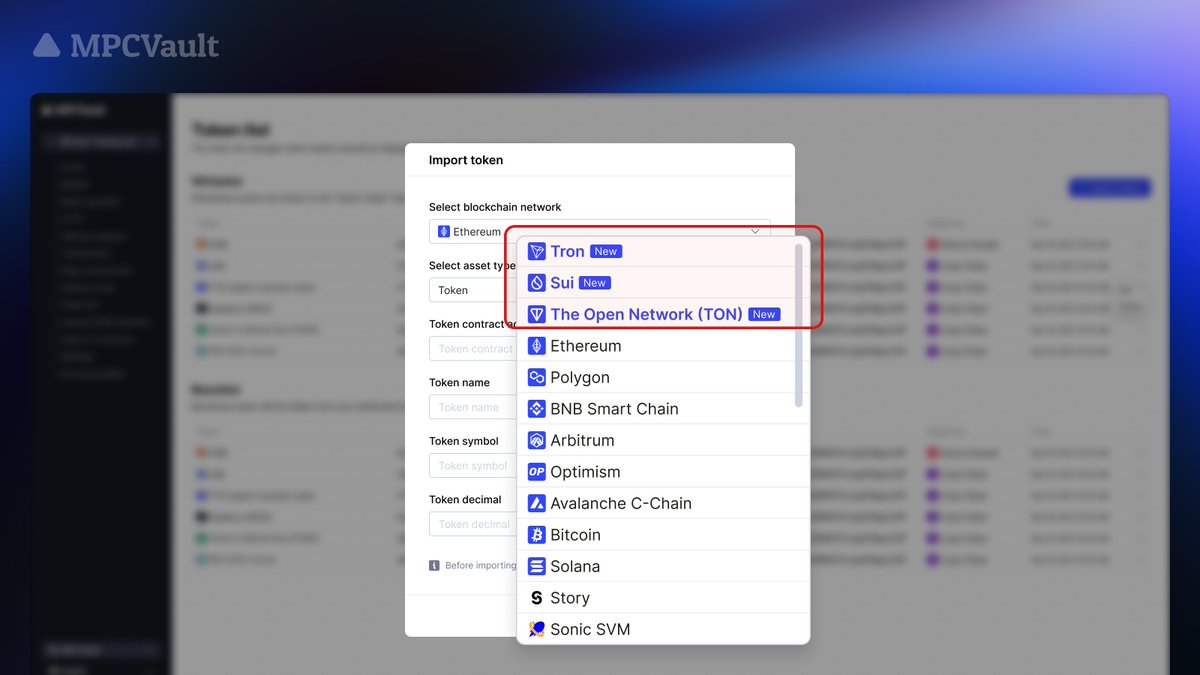The height and width of the screenshot is (675, 1200).
Task: Choose Bitcoin from network list
Action: (x=663, y=535)
